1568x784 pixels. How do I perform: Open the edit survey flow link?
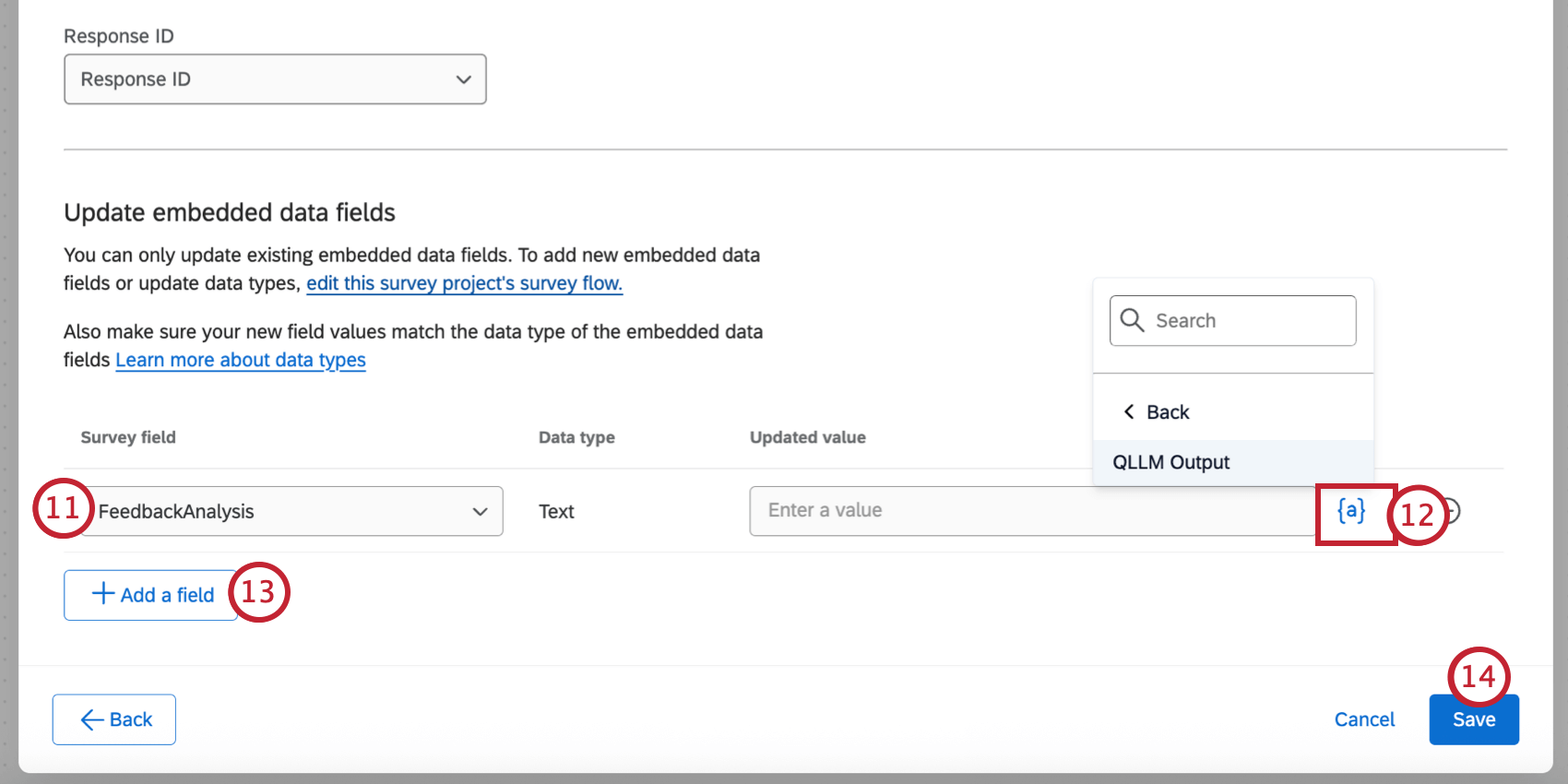pos(464,283)
